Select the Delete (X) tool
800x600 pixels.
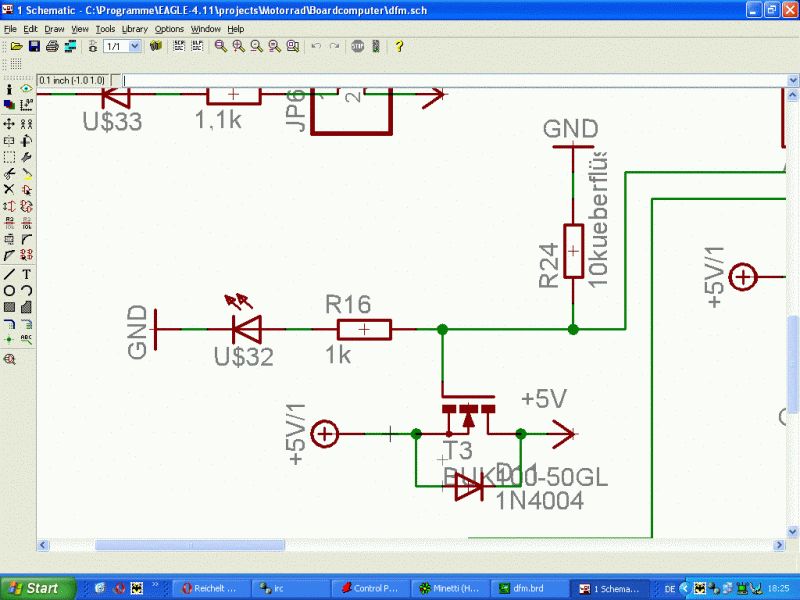(9, 189)
